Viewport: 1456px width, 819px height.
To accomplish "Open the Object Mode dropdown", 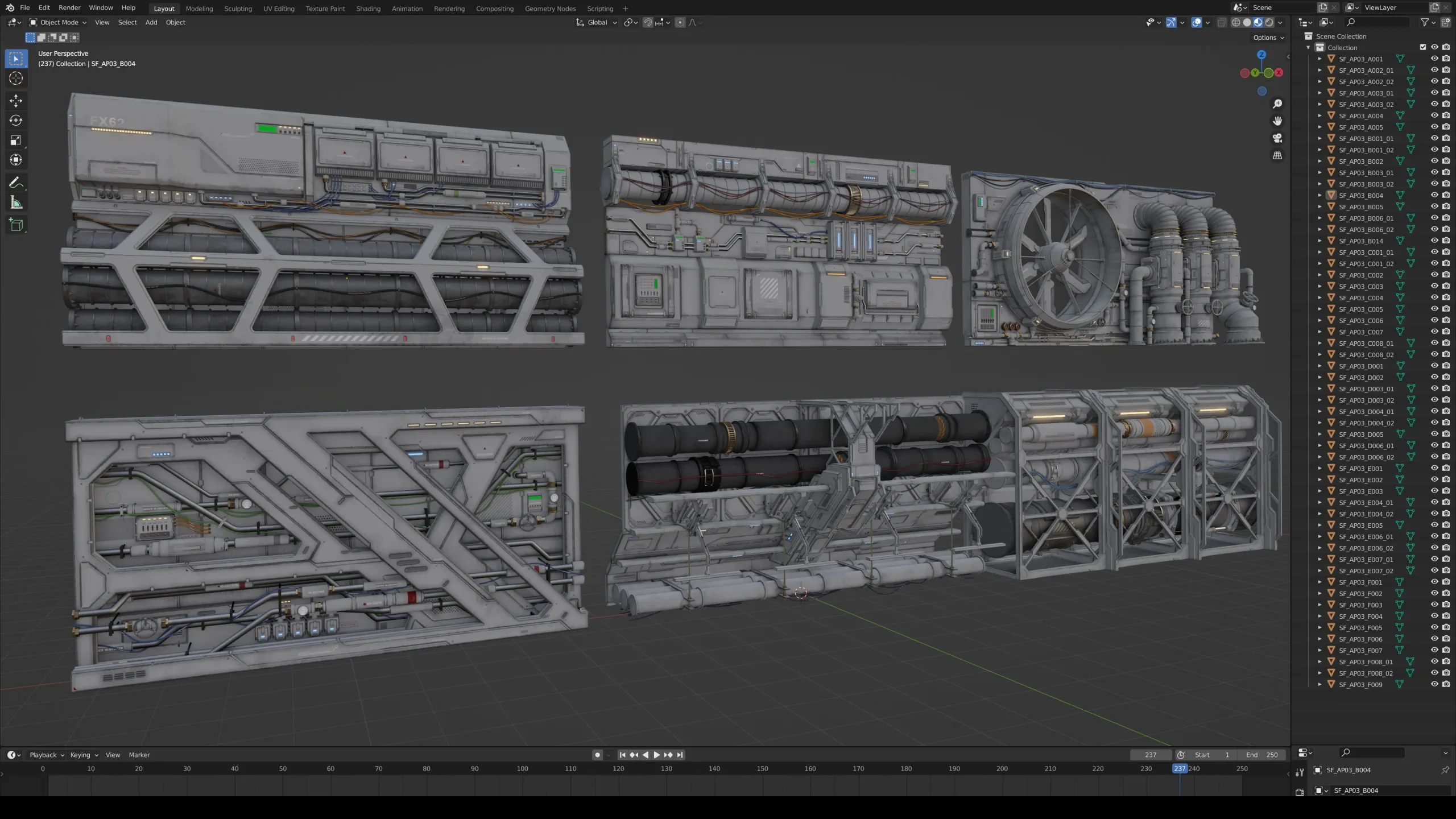I will (x=58, y=22).
